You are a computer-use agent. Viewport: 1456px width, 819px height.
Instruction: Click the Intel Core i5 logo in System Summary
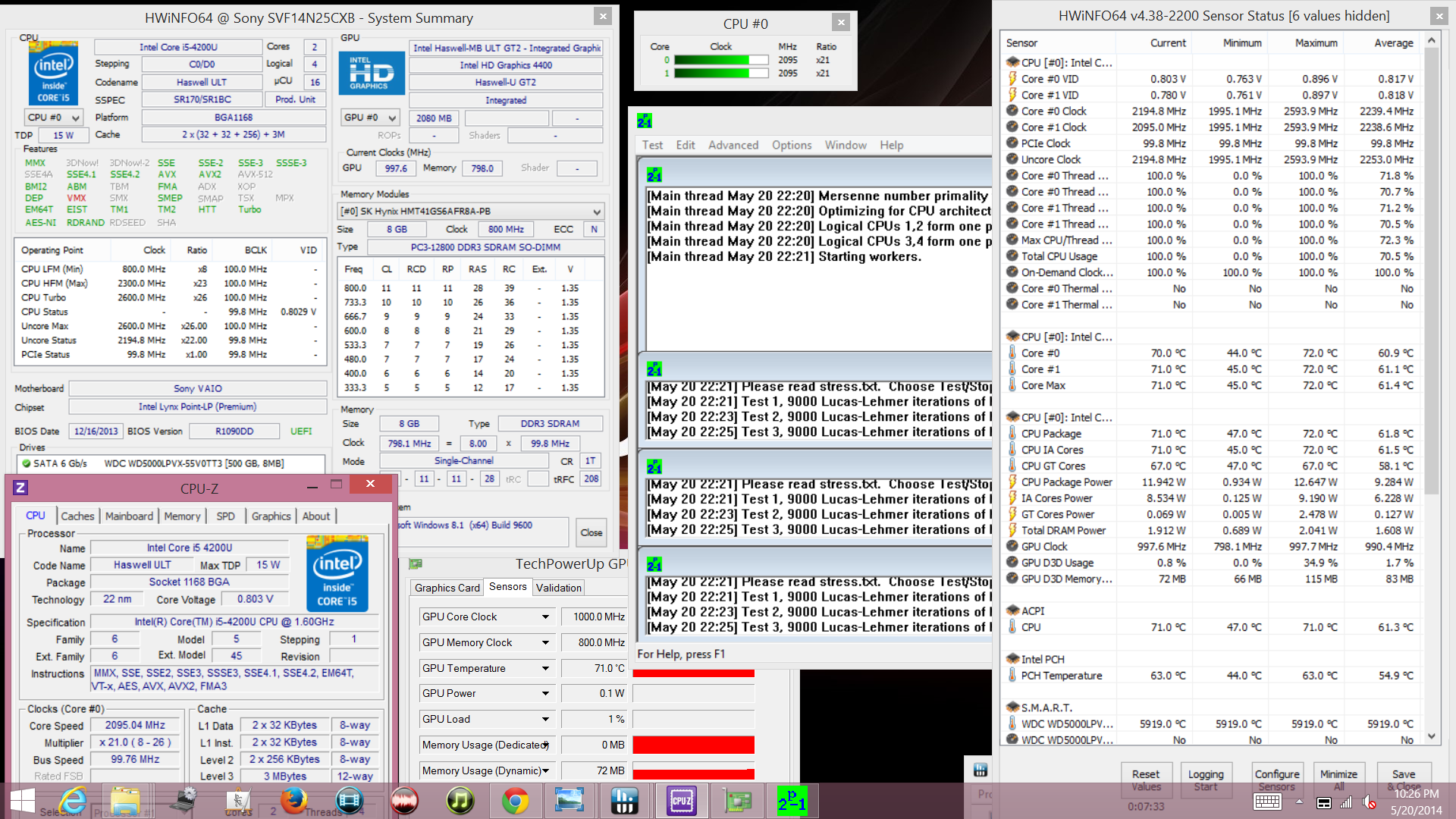[x=53, y=73]
